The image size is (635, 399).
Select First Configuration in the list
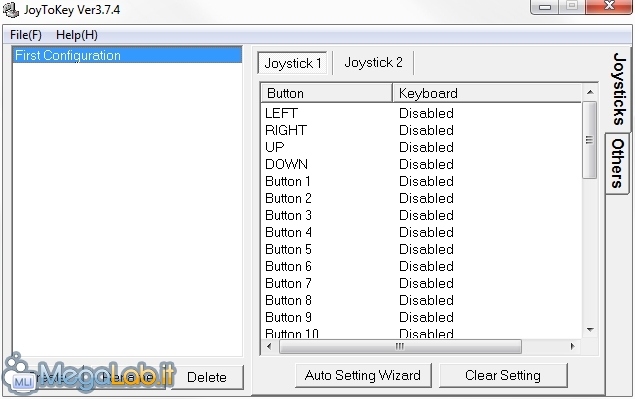click(127, 55)
